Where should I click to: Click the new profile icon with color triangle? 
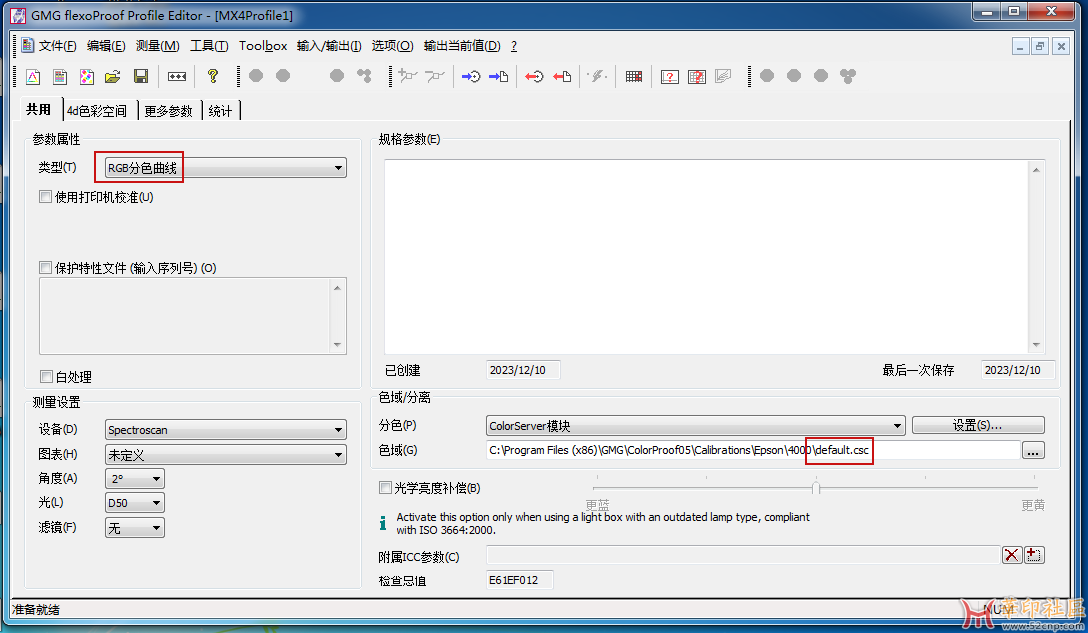click(33, 76)
